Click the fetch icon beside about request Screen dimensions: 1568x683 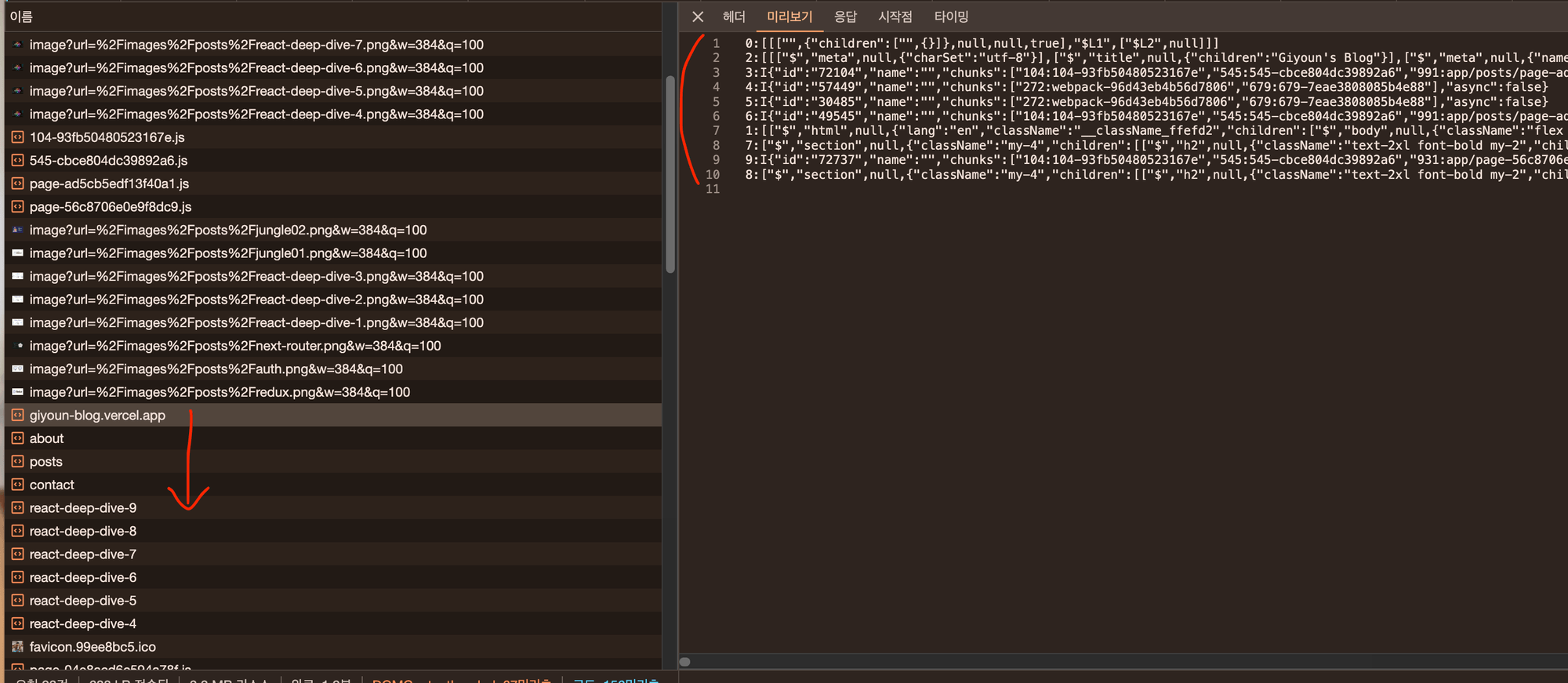17,438
